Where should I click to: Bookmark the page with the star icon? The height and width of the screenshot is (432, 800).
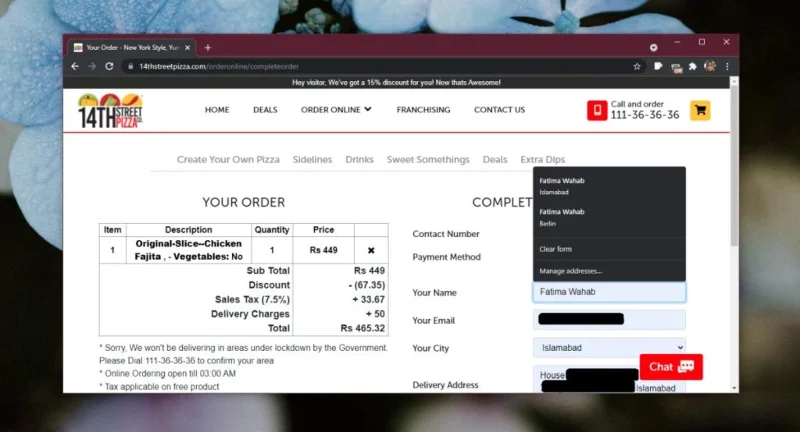click(x=637, y=66)
